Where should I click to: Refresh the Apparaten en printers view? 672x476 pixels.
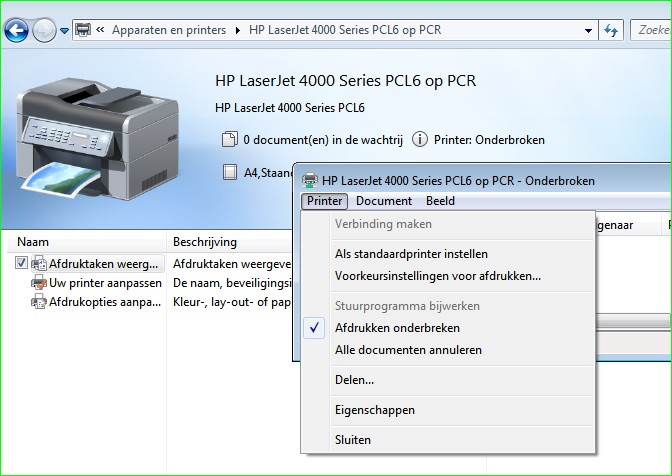[611, 30]
